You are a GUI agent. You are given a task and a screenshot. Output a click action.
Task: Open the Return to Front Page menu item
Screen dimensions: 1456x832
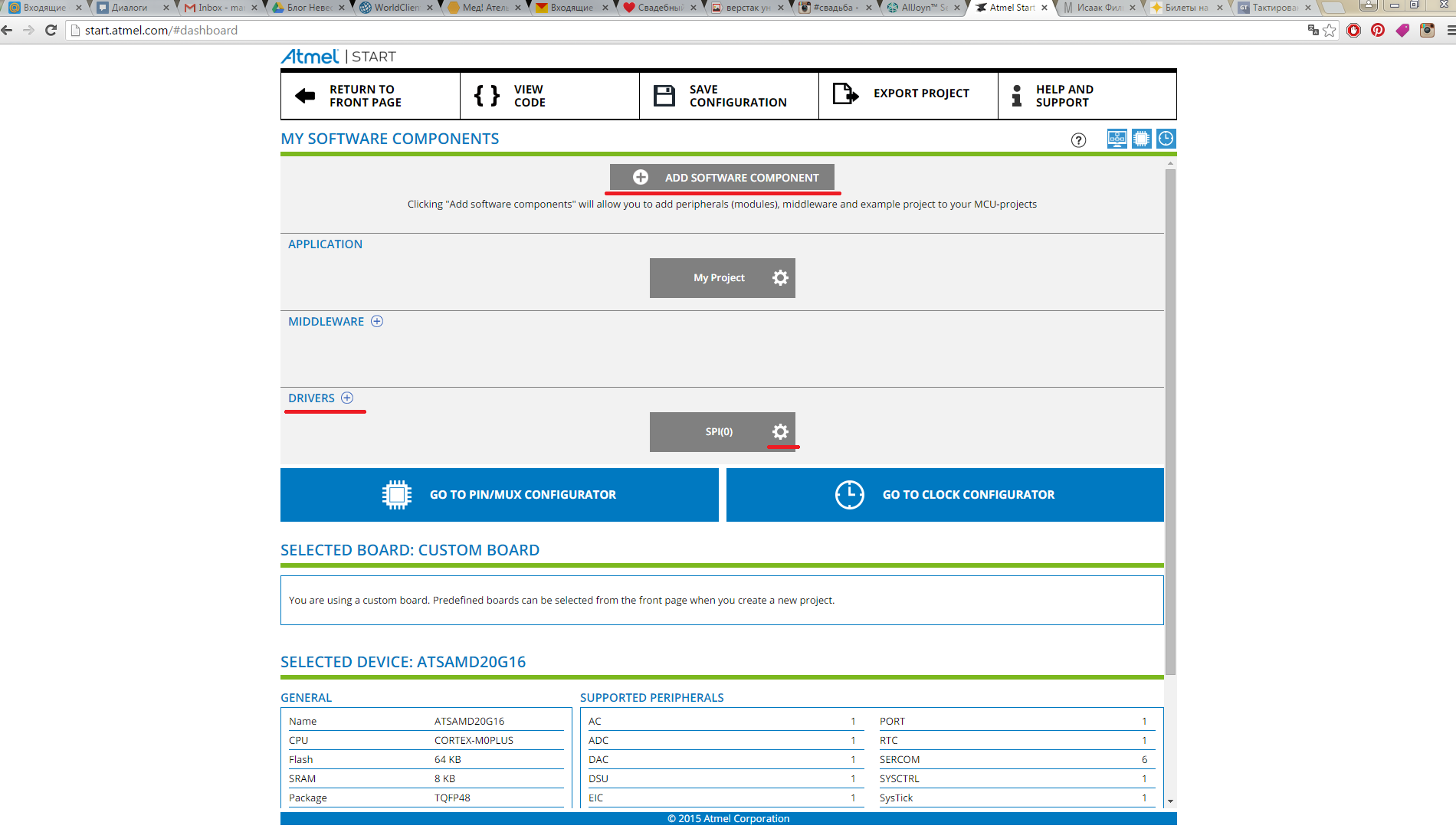371,96
